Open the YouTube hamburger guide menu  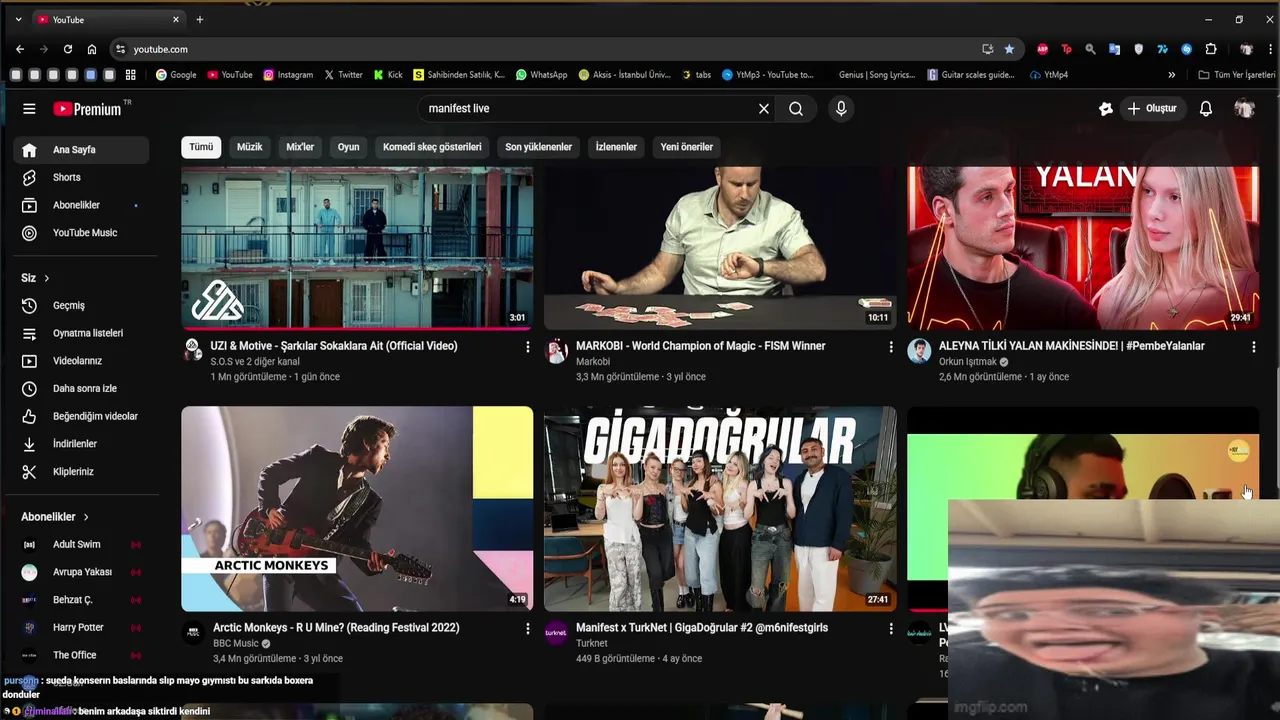click(29, 108)
